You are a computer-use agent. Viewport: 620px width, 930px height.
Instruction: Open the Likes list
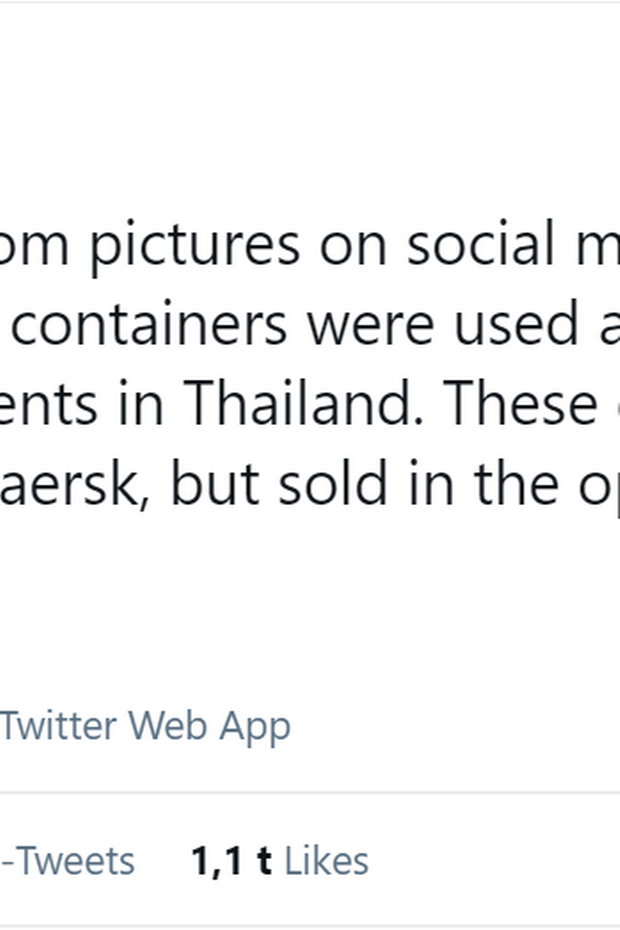point(326,860)
